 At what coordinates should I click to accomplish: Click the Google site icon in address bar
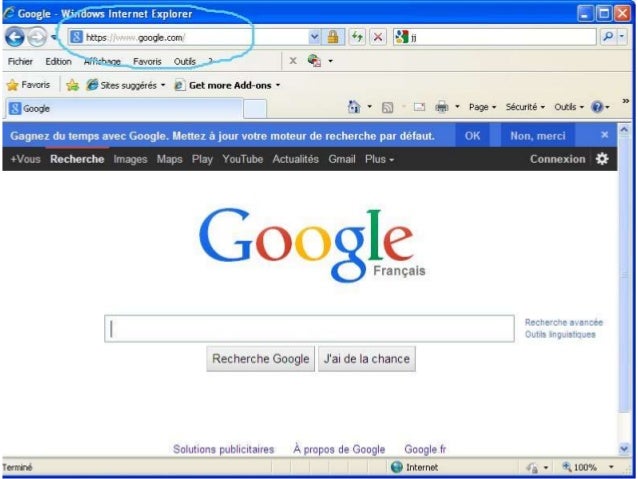point(76,37)
